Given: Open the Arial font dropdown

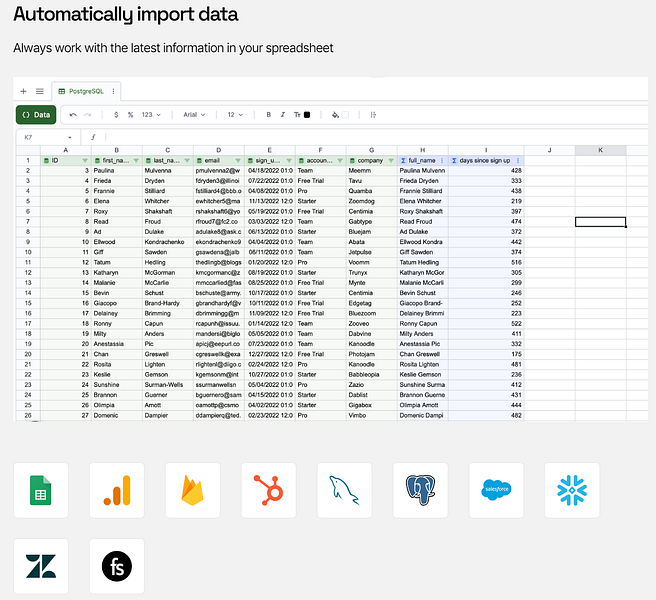Looking at the screenshot, I should [x=194, y=115].
